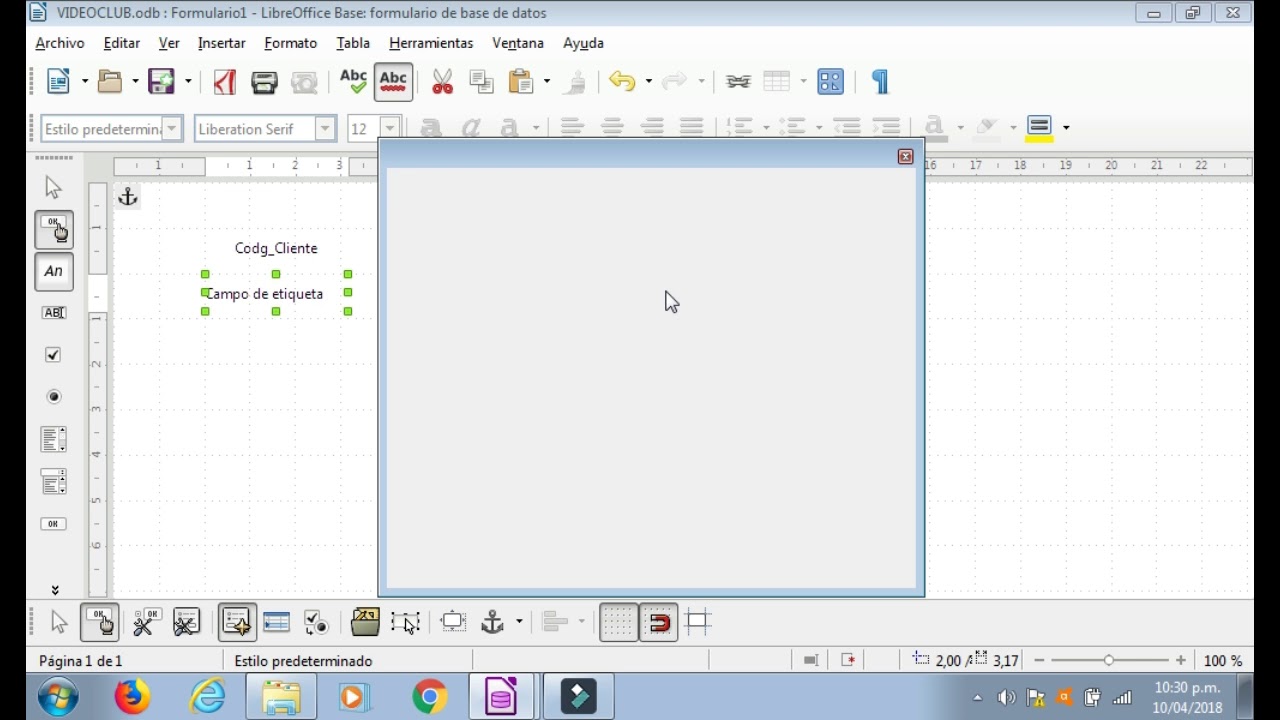Run the spelling check icon
The width and height of the screenshot is (1280, 720).
353,81
